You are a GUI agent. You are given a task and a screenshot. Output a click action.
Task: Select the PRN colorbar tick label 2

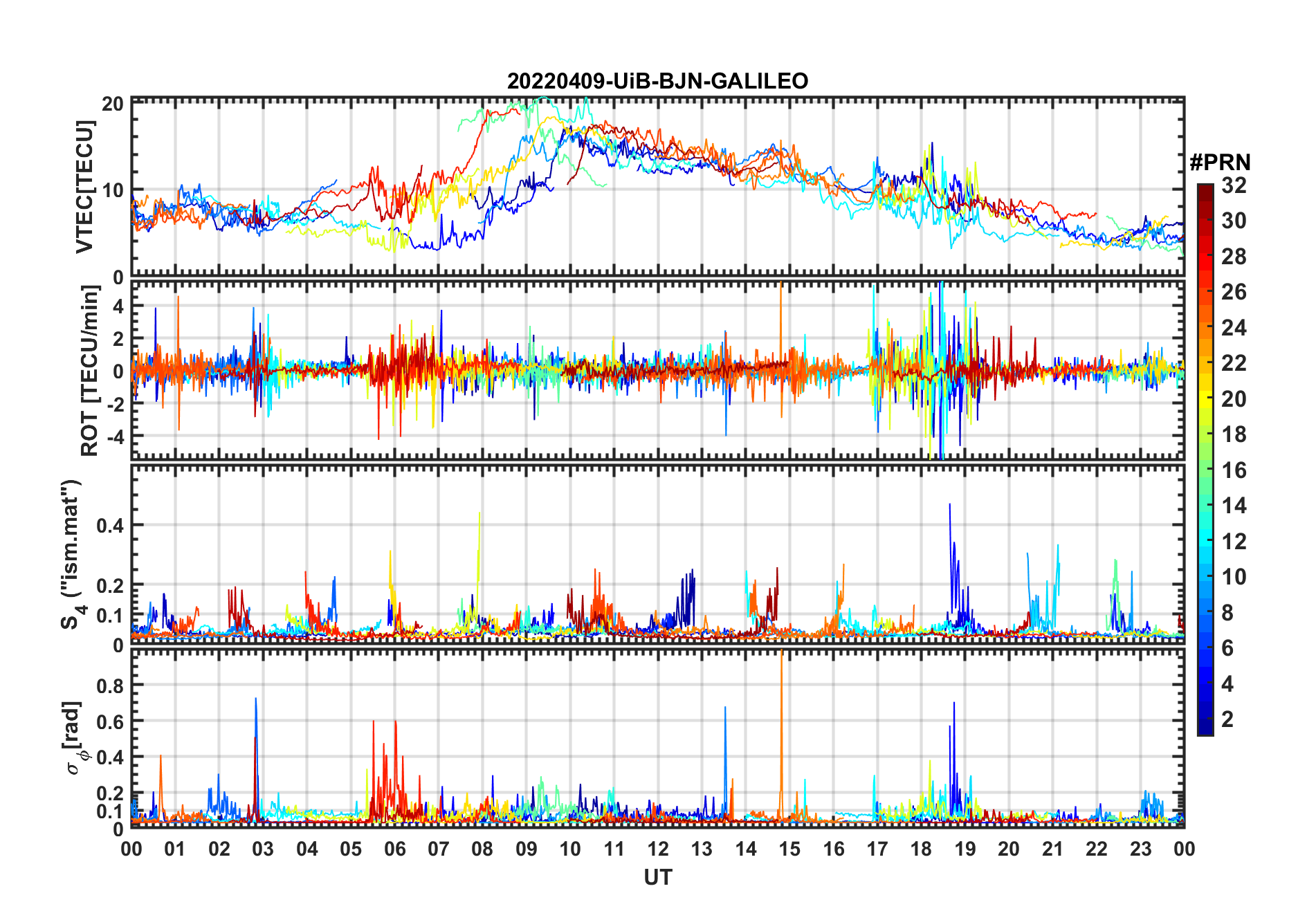[1227, 719]
